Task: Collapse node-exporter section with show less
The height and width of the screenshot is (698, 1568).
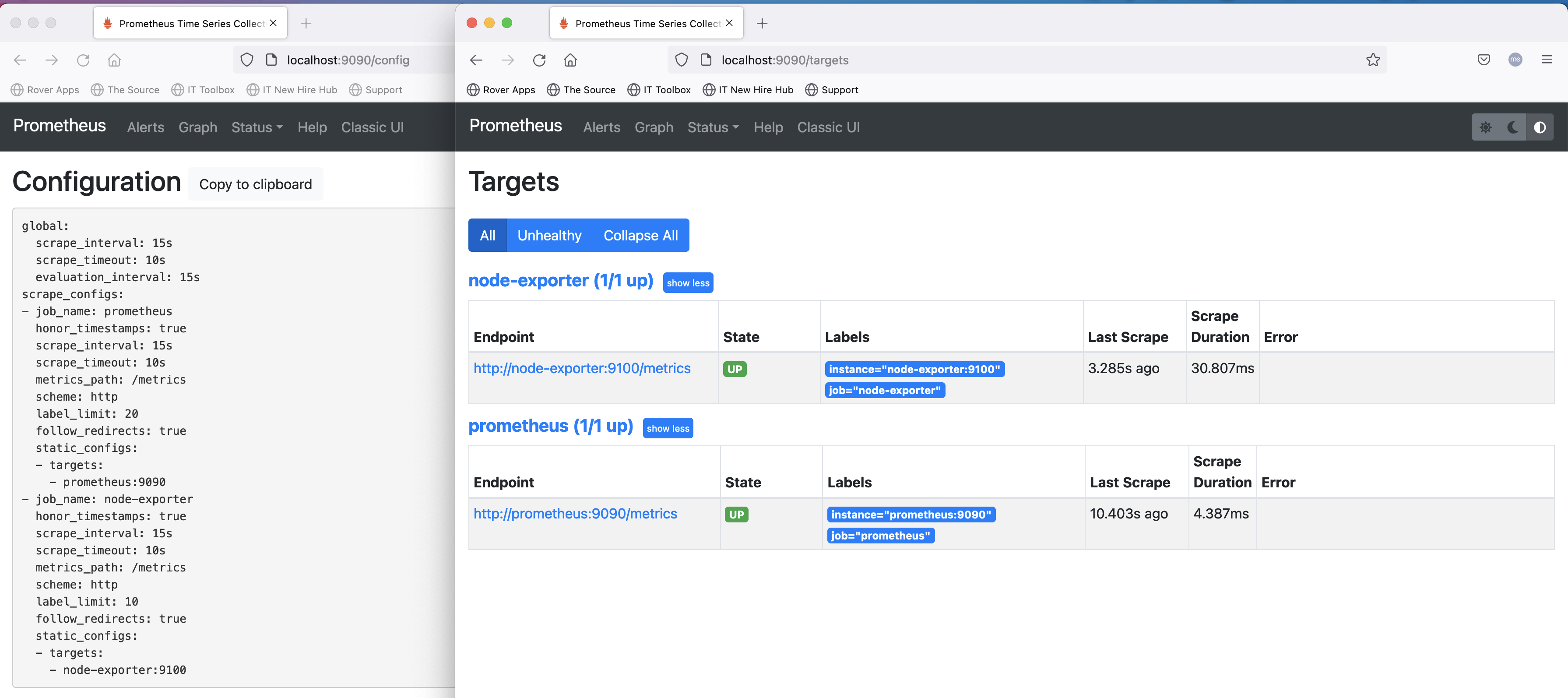Action: coord(688,282)
